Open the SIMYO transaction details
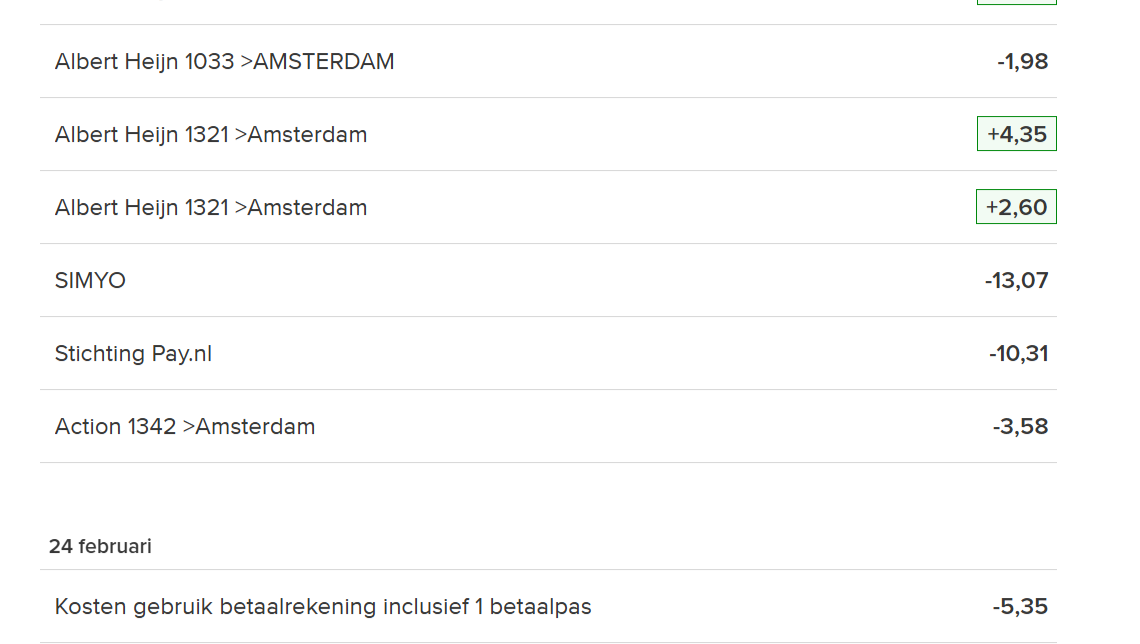Viewport: 1140px width, 644px height. click(90, 281)
